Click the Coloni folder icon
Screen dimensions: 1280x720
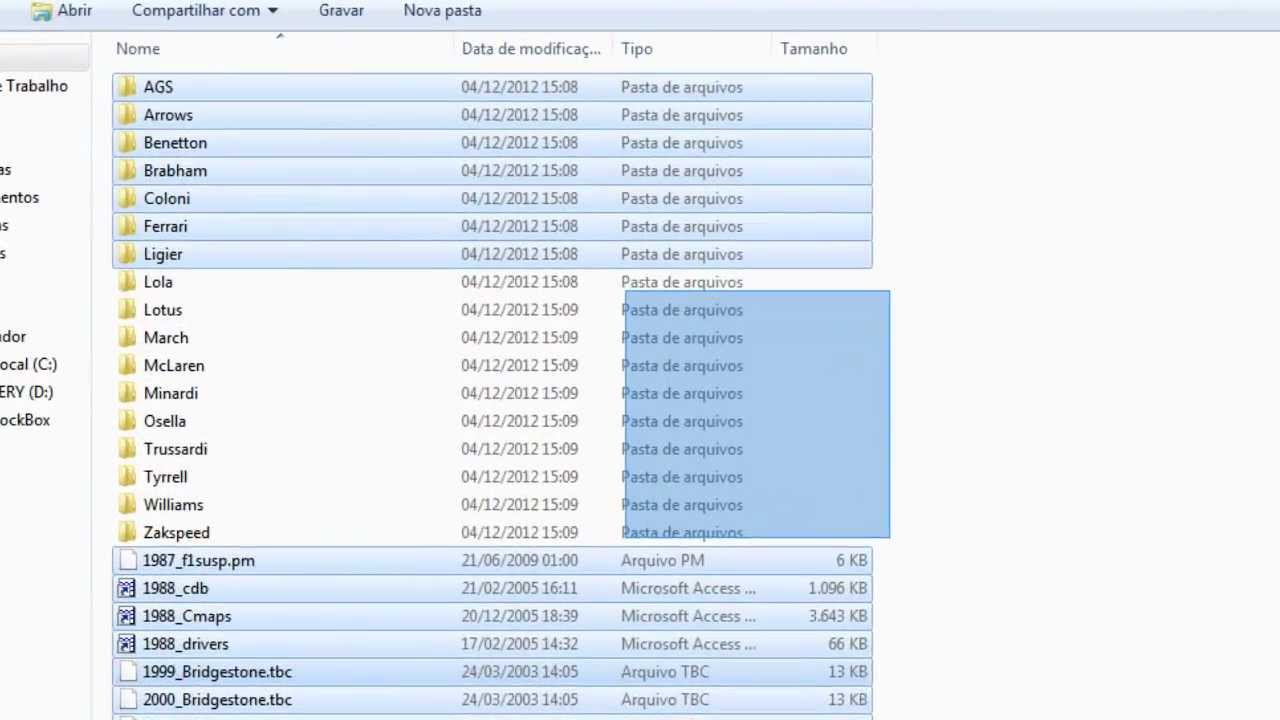(126, 199)
